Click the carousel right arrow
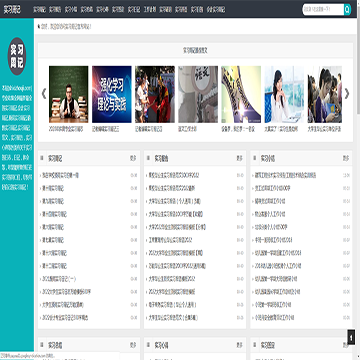The height and width of the screenshot is (360, 360). [347, 94]
